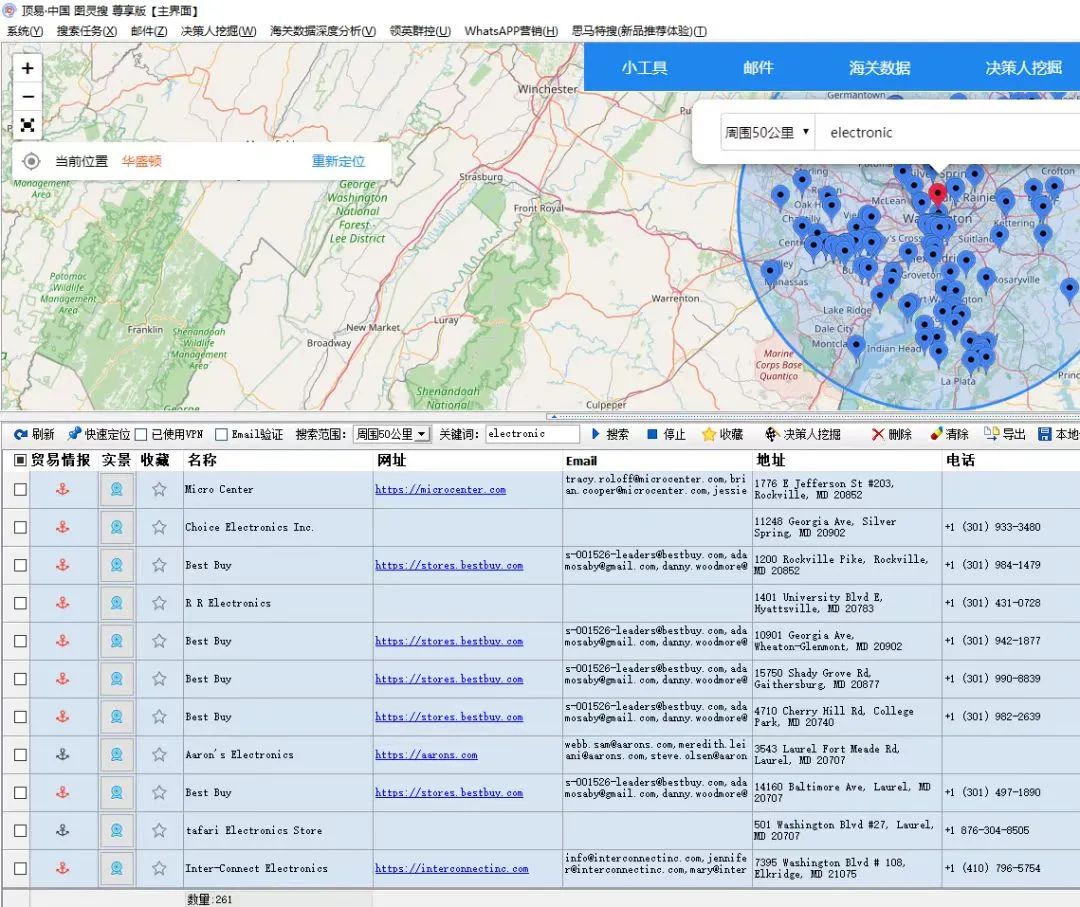Check the Inter-Connect Electronics row checkbox
This screenshot has width=1080, height=907.
(21, 868)
